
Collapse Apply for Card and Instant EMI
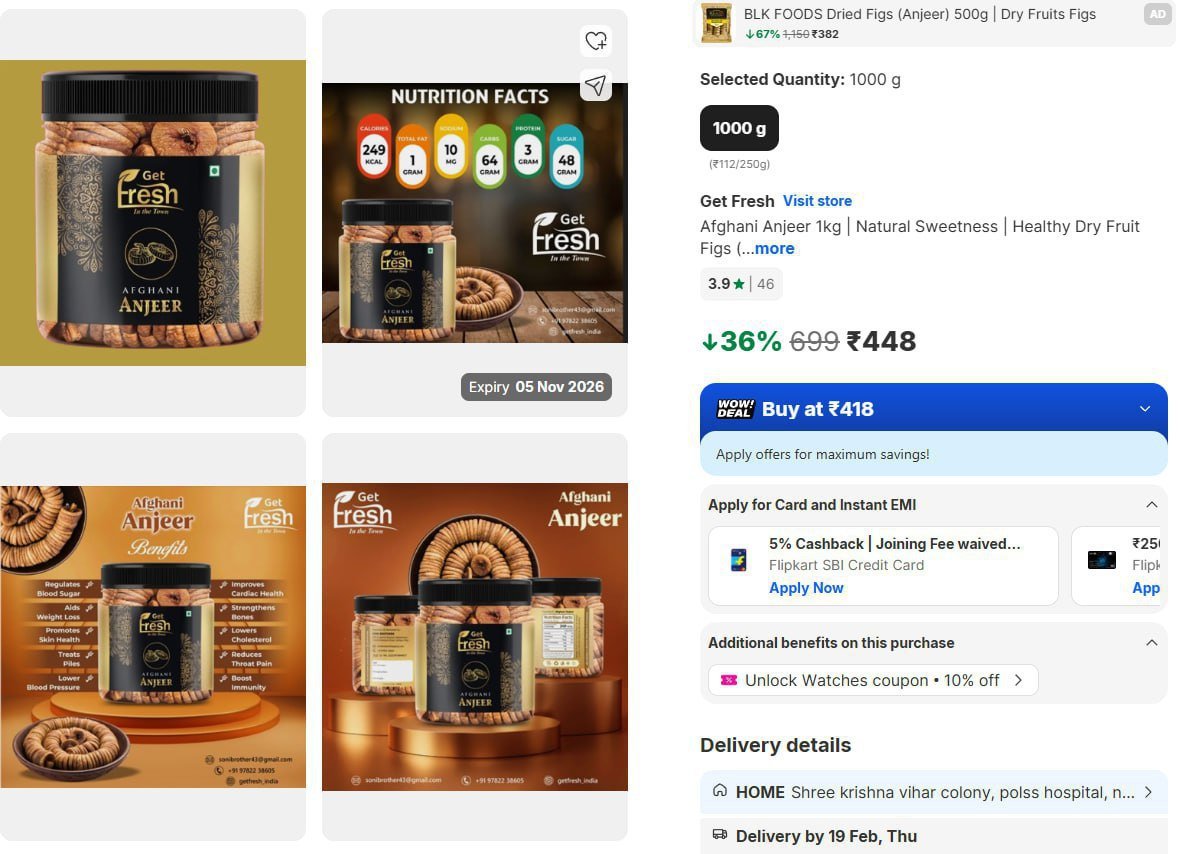point(1151,505)
